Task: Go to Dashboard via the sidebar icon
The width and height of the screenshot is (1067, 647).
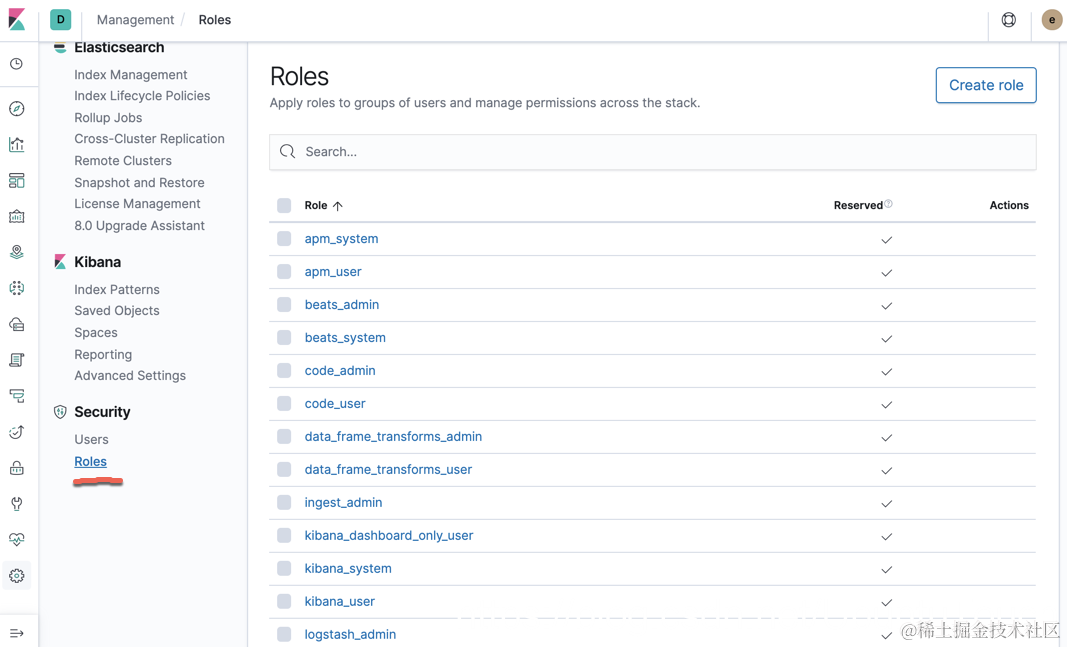Action: (x=17, y=181)
